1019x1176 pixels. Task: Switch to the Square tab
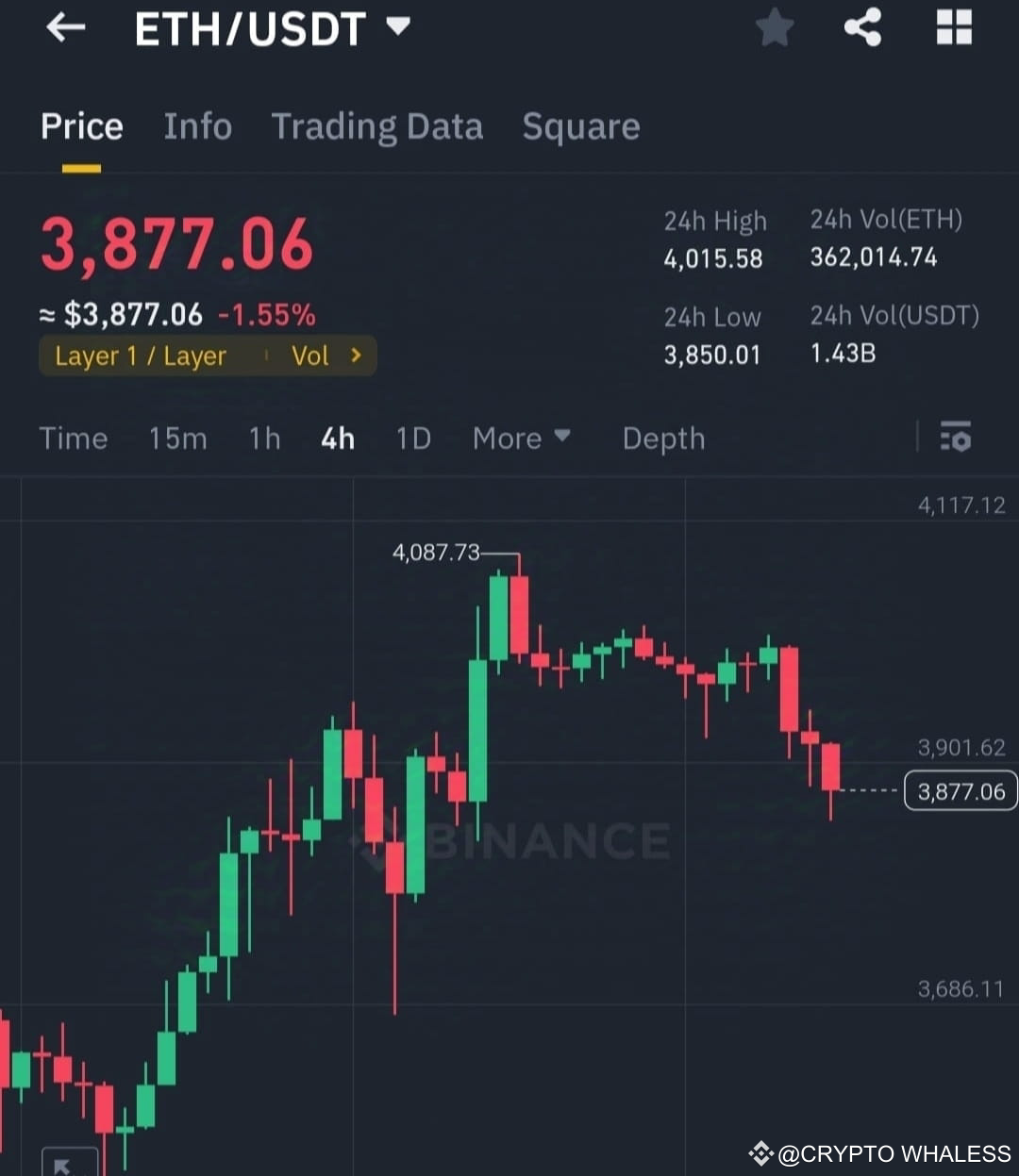pyautogui.click(x=580, y=127)
